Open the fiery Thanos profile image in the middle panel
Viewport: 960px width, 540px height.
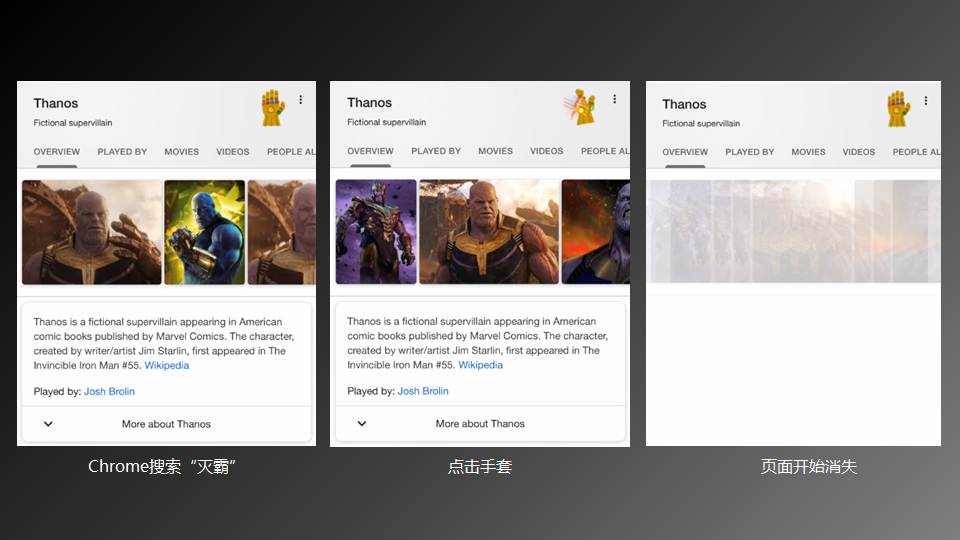[x=596, y=231]
